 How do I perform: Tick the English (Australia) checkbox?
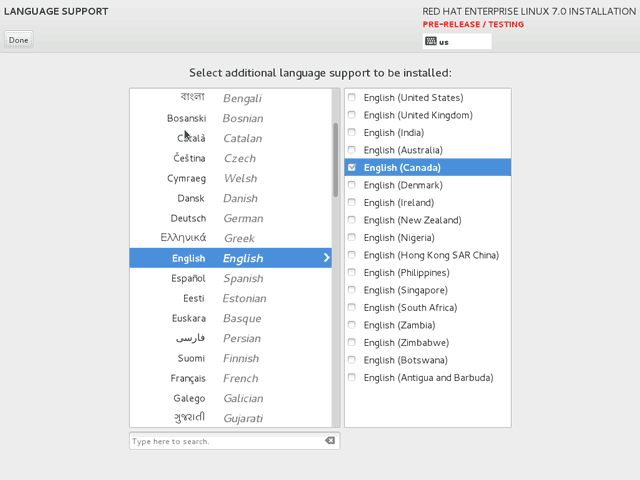351,150
